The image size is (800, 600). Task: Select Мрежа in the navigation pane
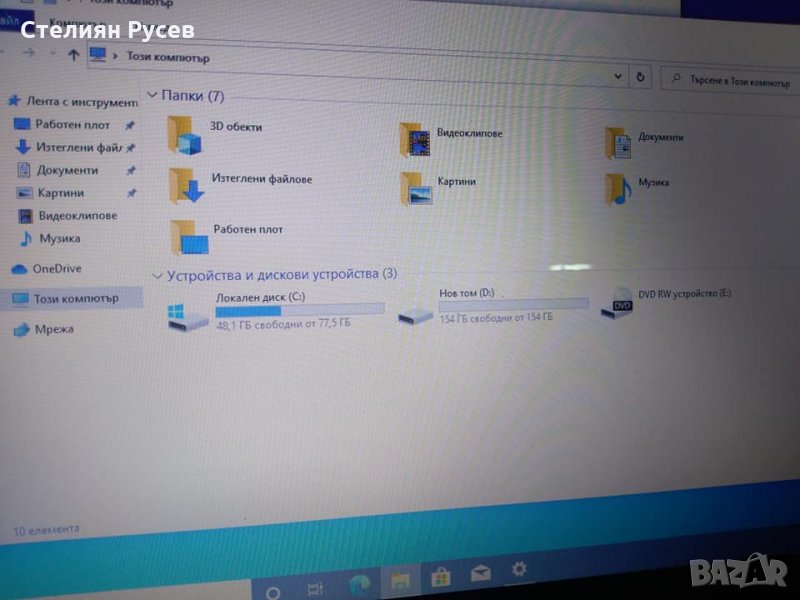53,329
